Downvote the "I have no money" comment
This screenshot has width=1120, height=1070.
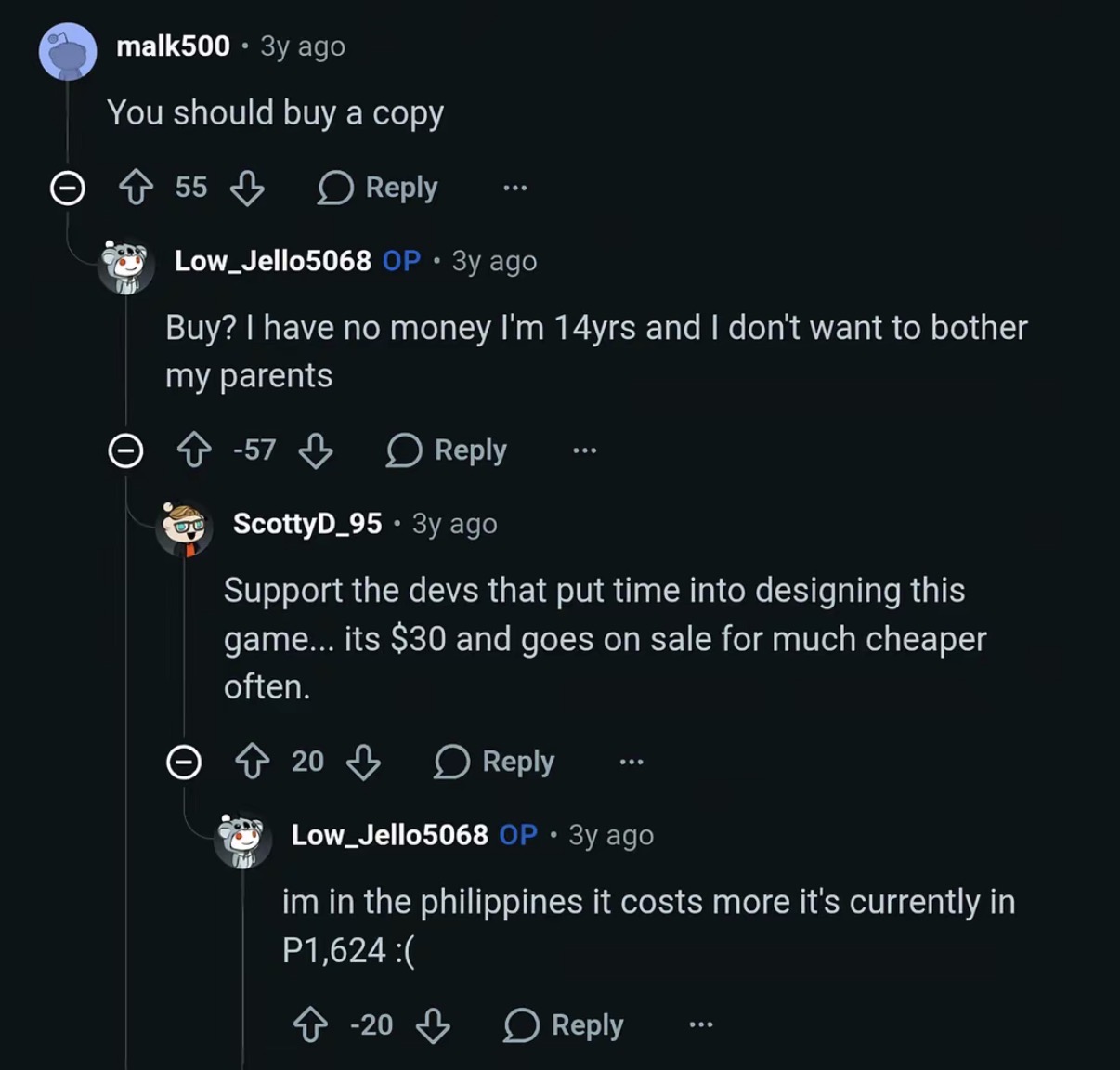316,450
